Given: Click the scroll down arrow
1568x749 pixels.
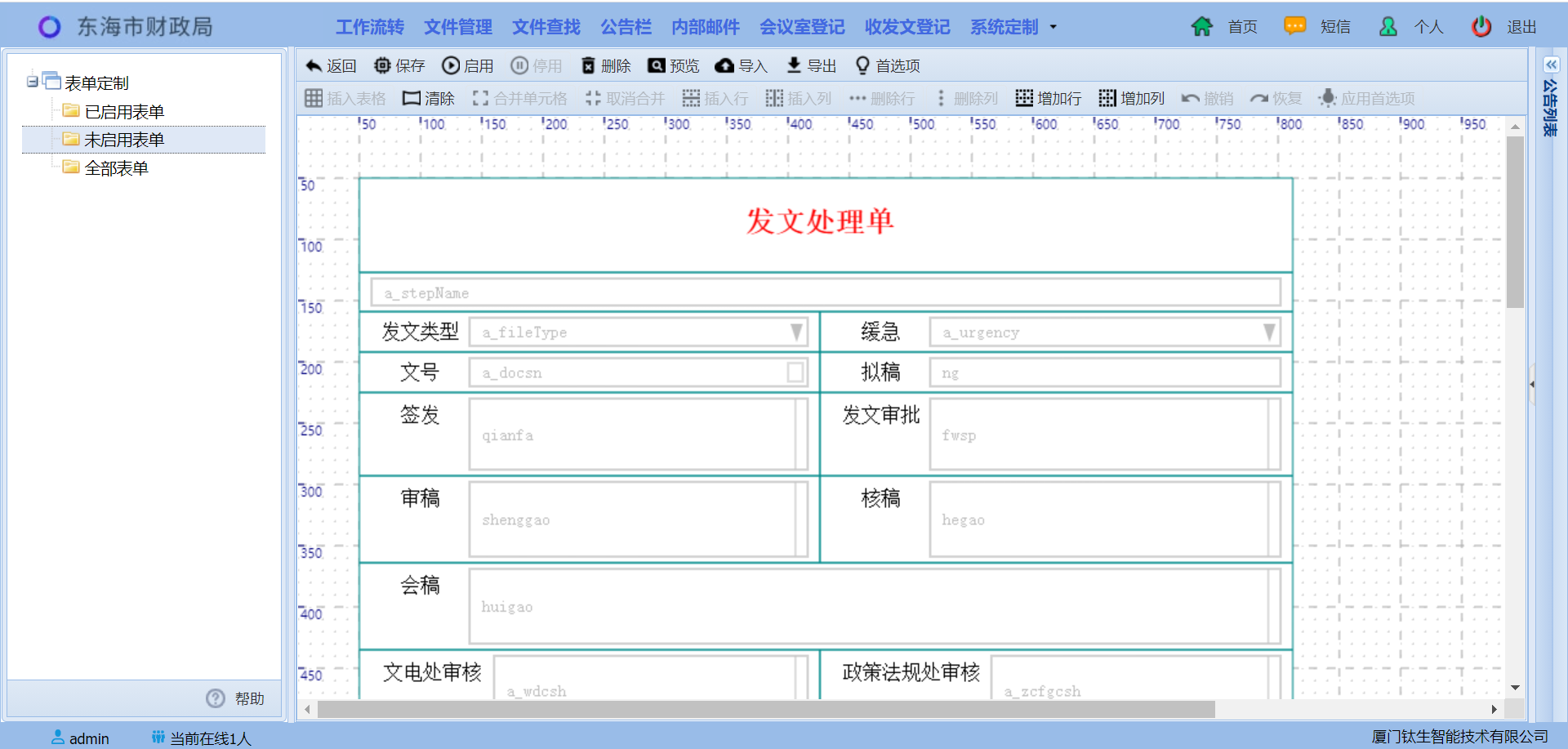Looking at the screenshot, I should pos(1515,689).
